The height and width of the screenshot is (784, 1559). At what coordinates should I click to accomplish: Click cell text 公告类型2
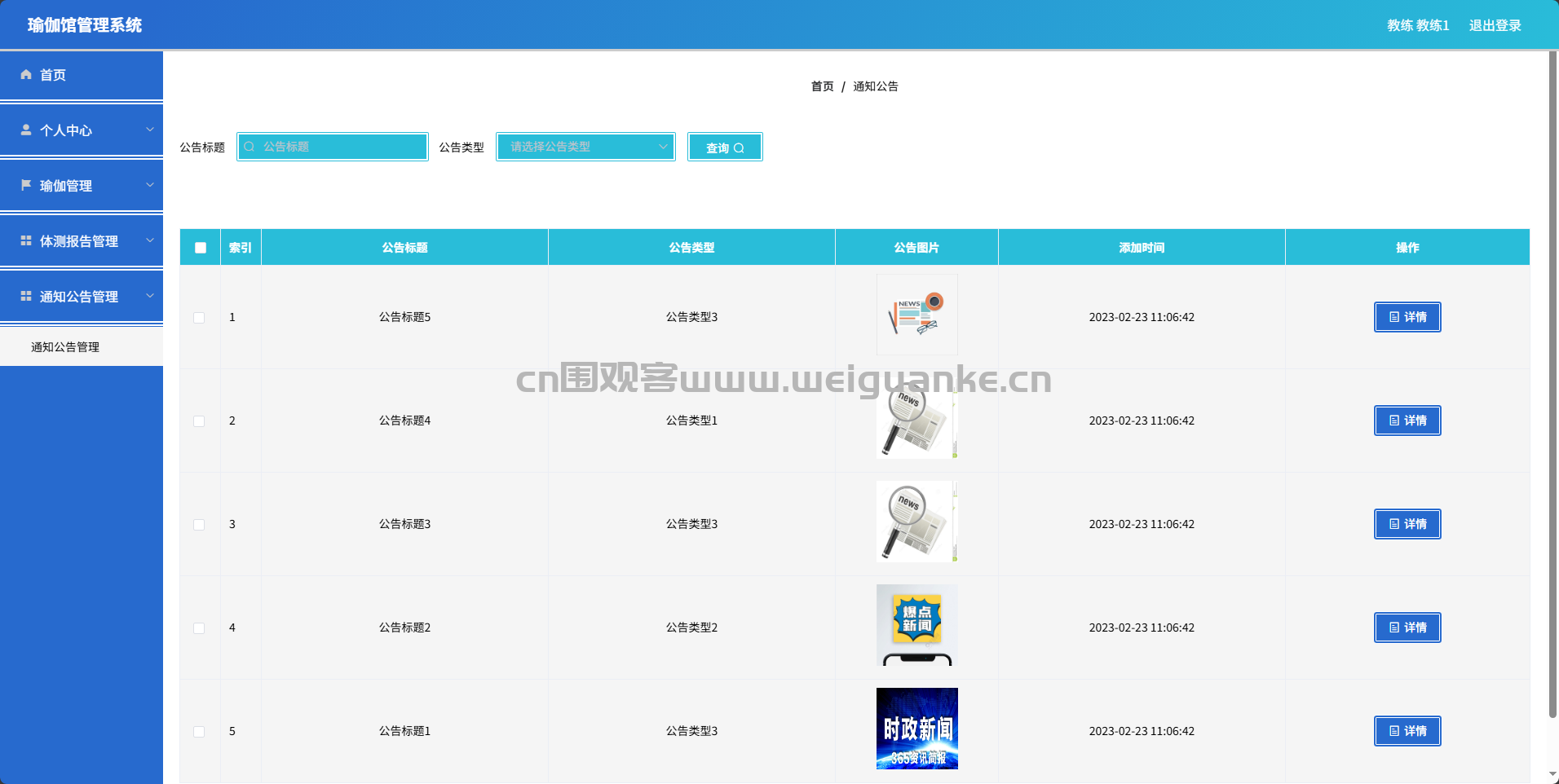point(691,628)
